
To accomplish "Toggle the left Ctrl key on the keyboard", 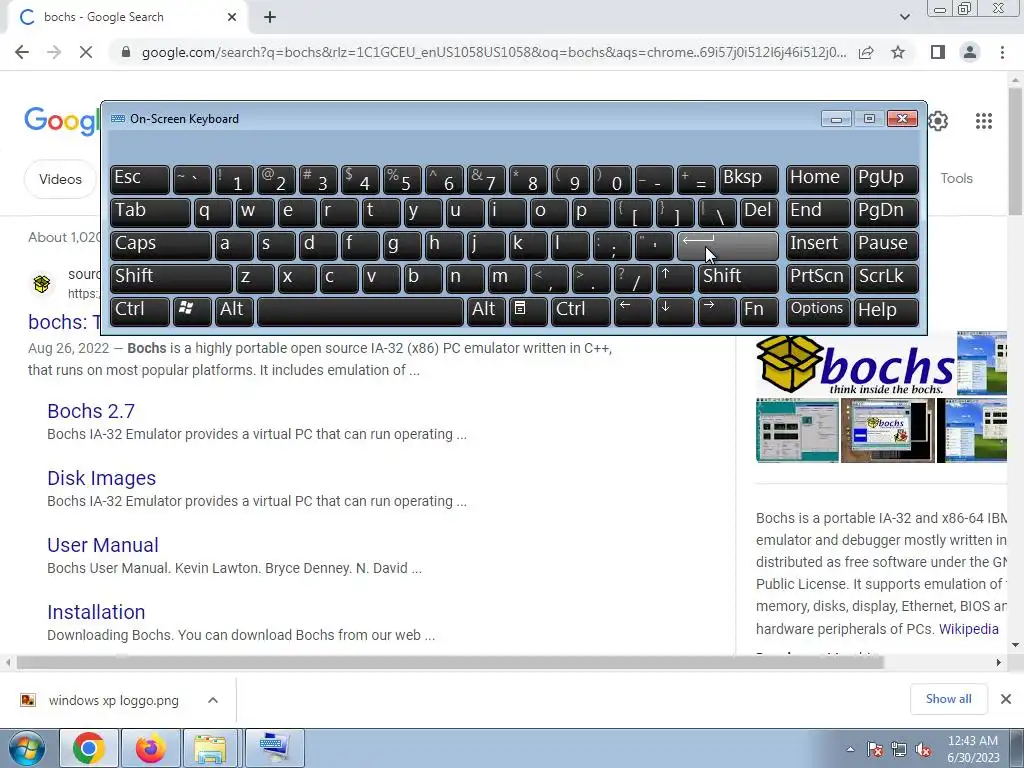I will (x=140, y=311).
